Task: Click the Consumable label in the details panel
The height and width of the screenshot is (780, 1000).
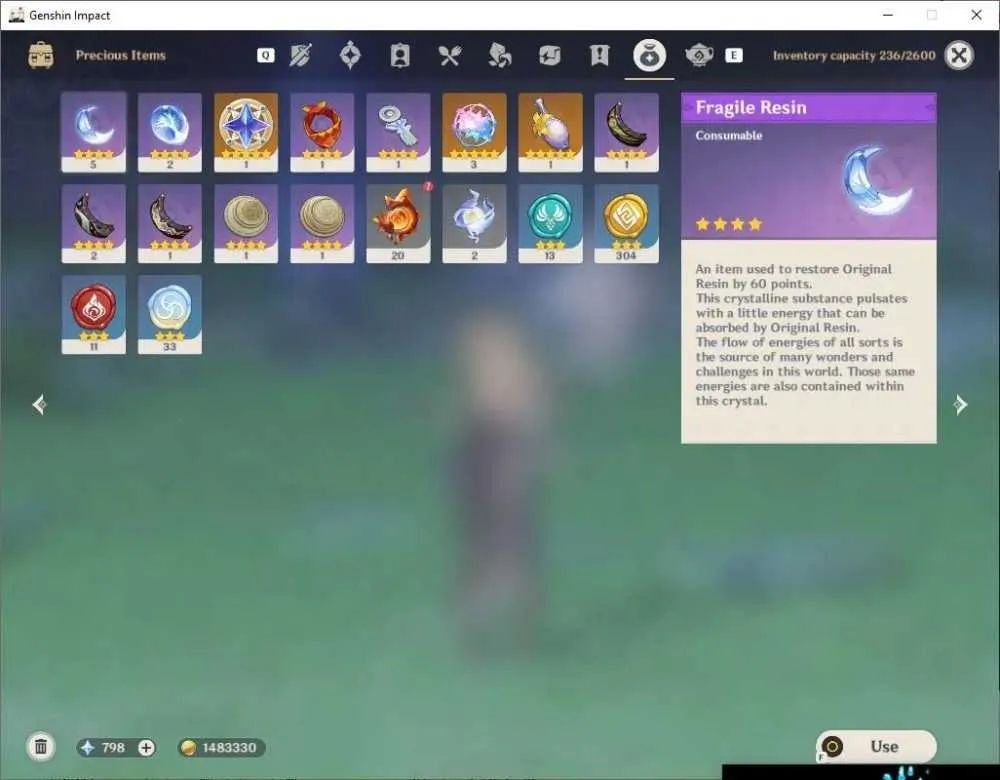Action: point(728,135)
